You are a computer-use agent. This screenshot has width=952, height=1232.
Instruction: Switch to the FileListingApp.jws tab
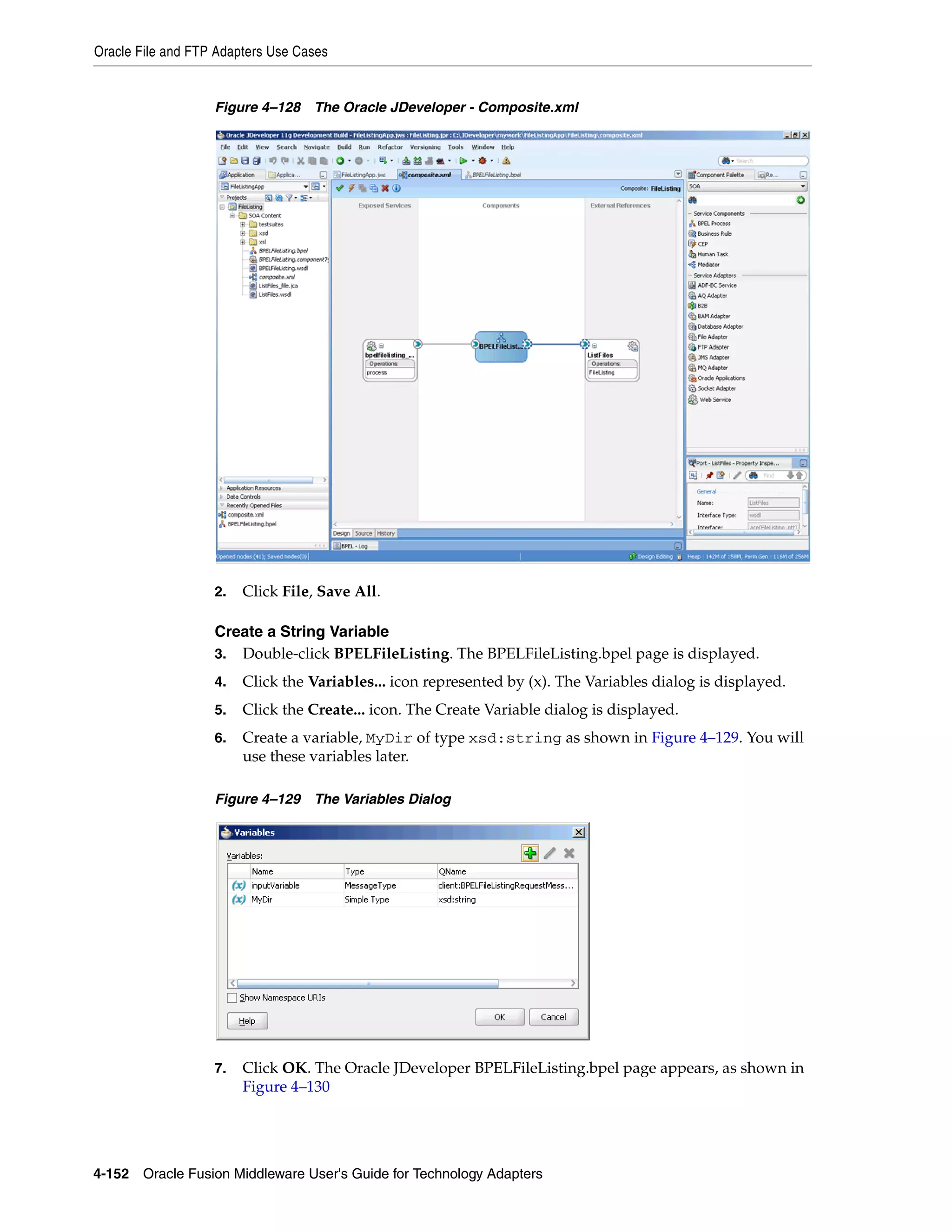pyautogui.click(x=360, y=175)
